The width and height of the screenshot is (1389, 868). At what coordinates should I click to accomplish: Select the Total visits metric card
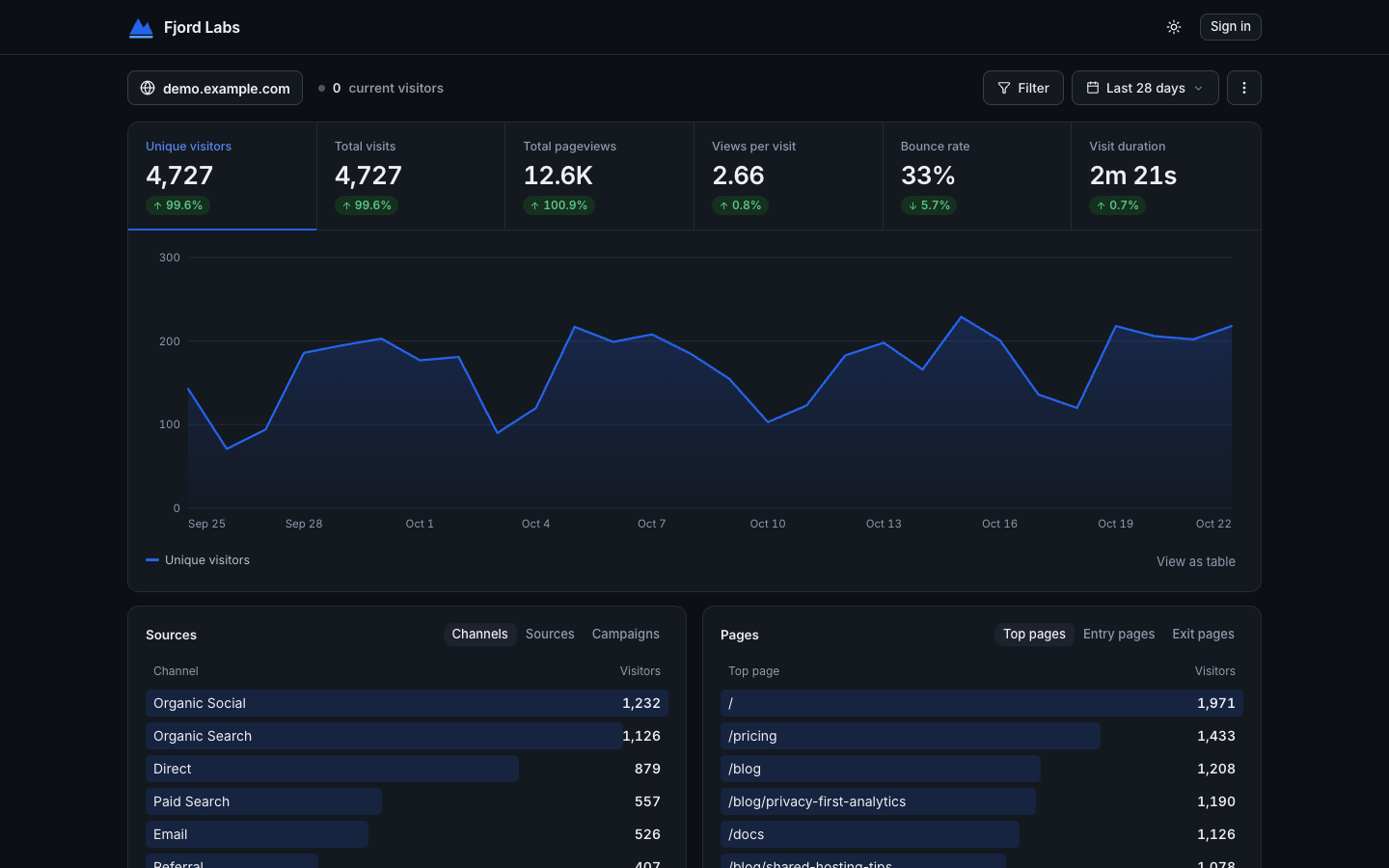click(411, 176)
